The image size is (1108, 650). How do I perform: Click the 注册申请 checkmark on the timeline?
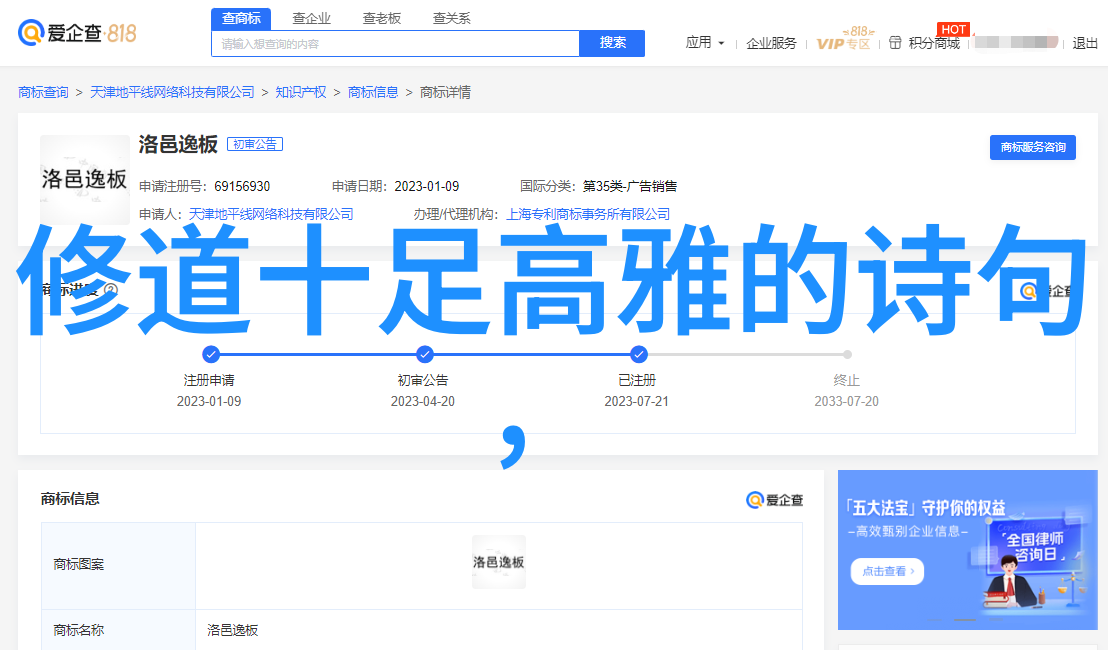point(211,354)
